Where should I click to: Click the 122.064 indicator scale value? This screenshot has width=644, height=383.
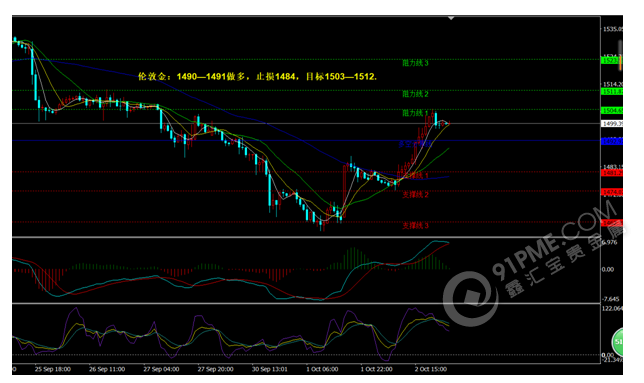pyautogui.click(x=612, y=308)
